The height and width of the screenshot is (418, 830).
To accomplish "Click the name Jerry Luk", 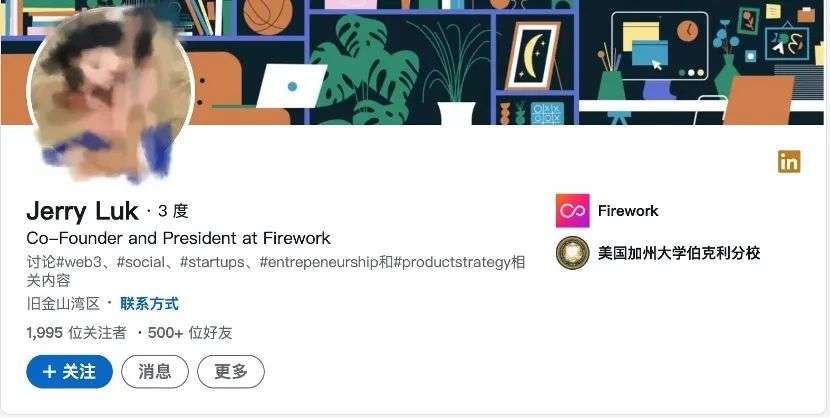I will click(x=82, y=211).
